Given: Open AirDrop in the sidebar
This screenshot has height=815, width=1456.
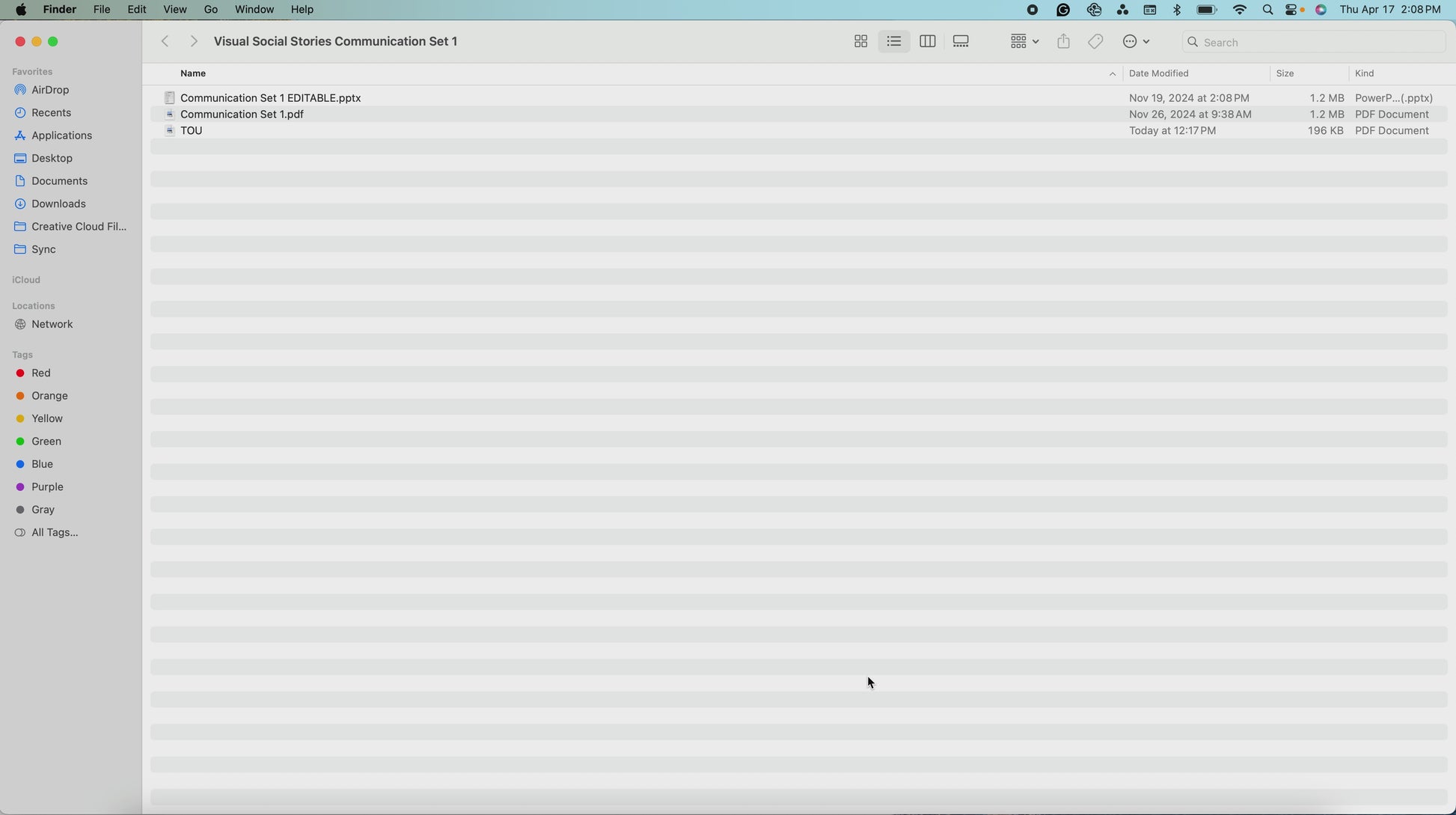Looking at the screenshot, I should point(50,90).
